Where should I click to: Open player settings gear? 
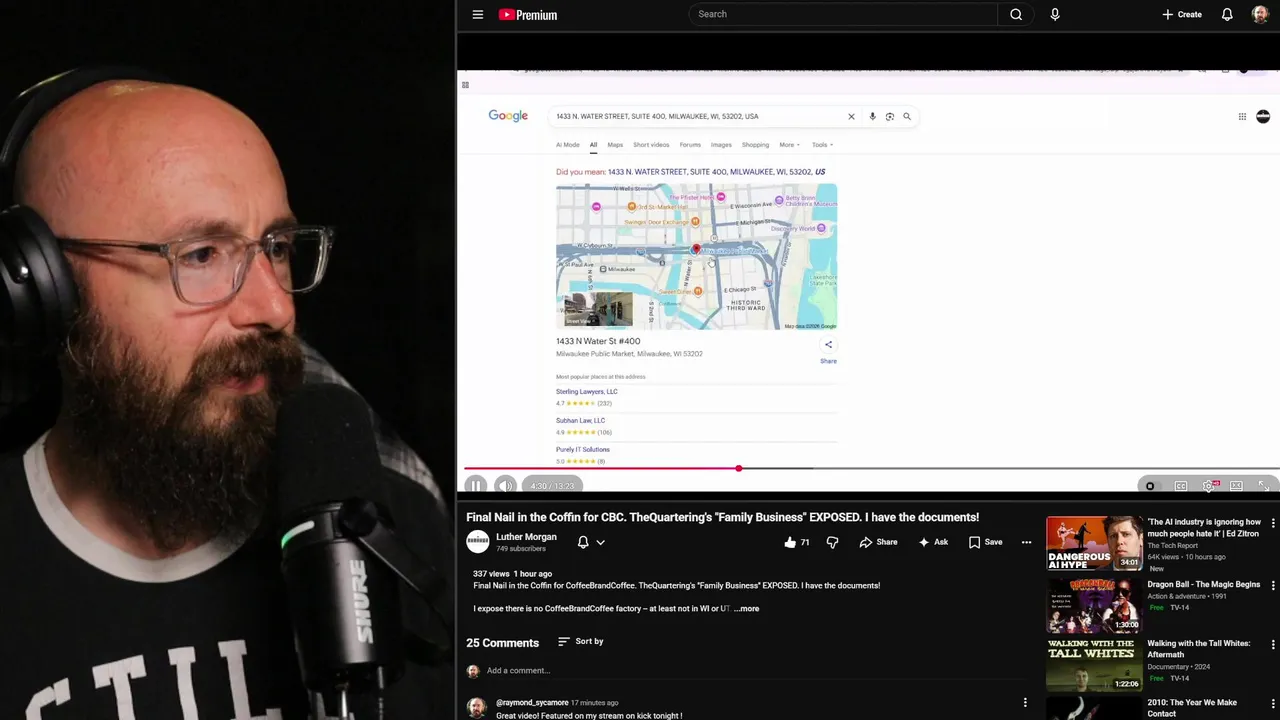[x=1209, y=486]
